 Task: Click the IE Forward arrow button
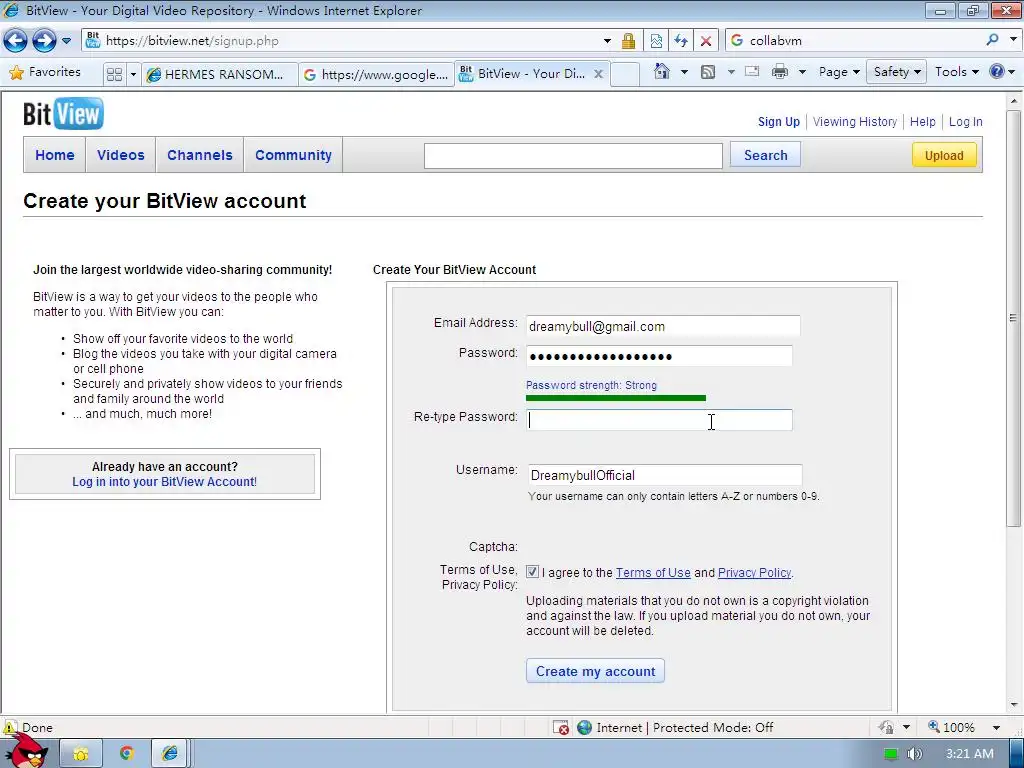point(44,40)
